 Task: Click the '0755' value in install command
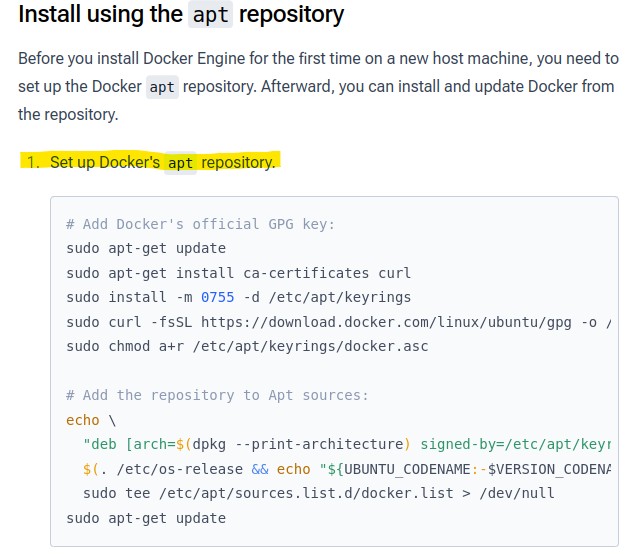point(218,298)
